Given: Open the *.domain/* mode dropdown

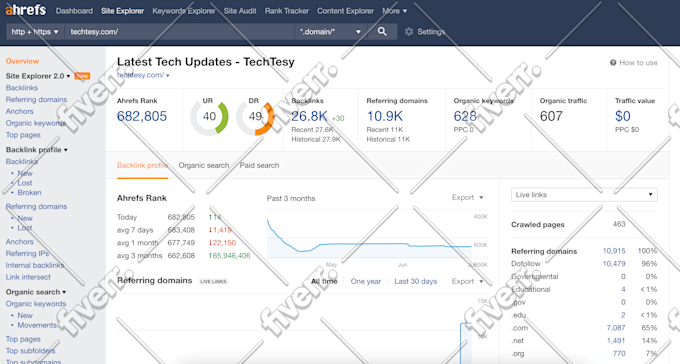Looking at the screenshot, I should [330, 32].
